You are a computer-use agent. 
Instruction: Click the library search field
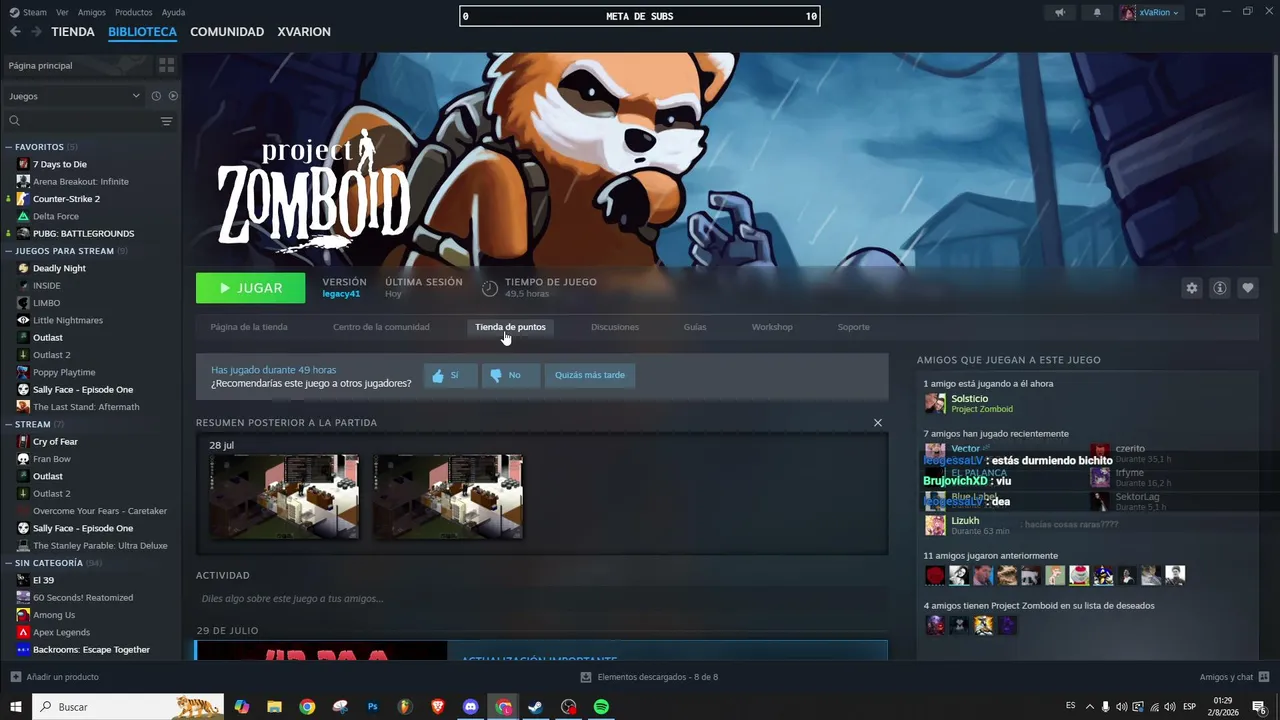coord(82,121)
